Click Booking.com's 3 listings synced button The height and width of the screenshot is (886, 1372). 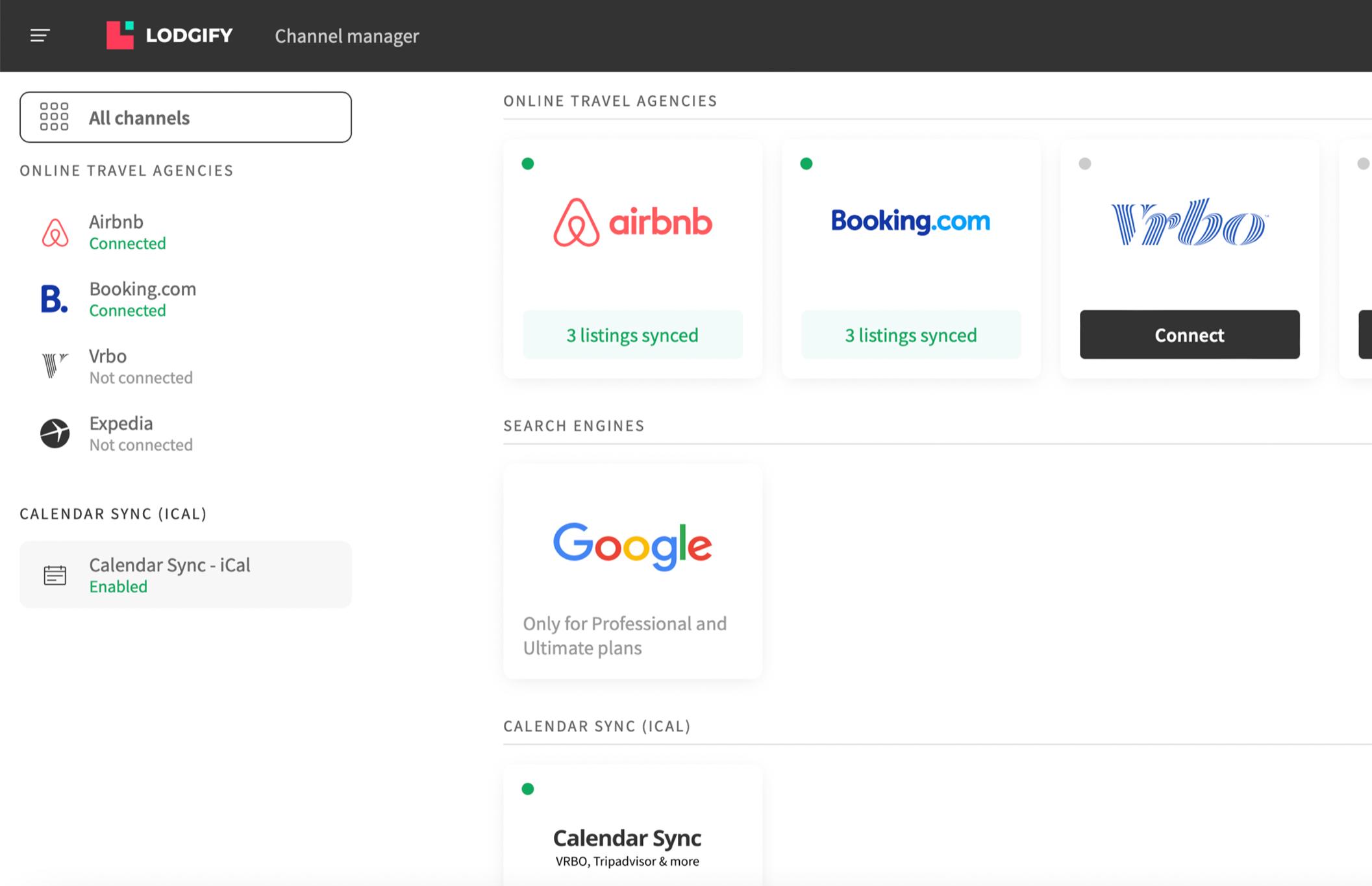point(910,335)
